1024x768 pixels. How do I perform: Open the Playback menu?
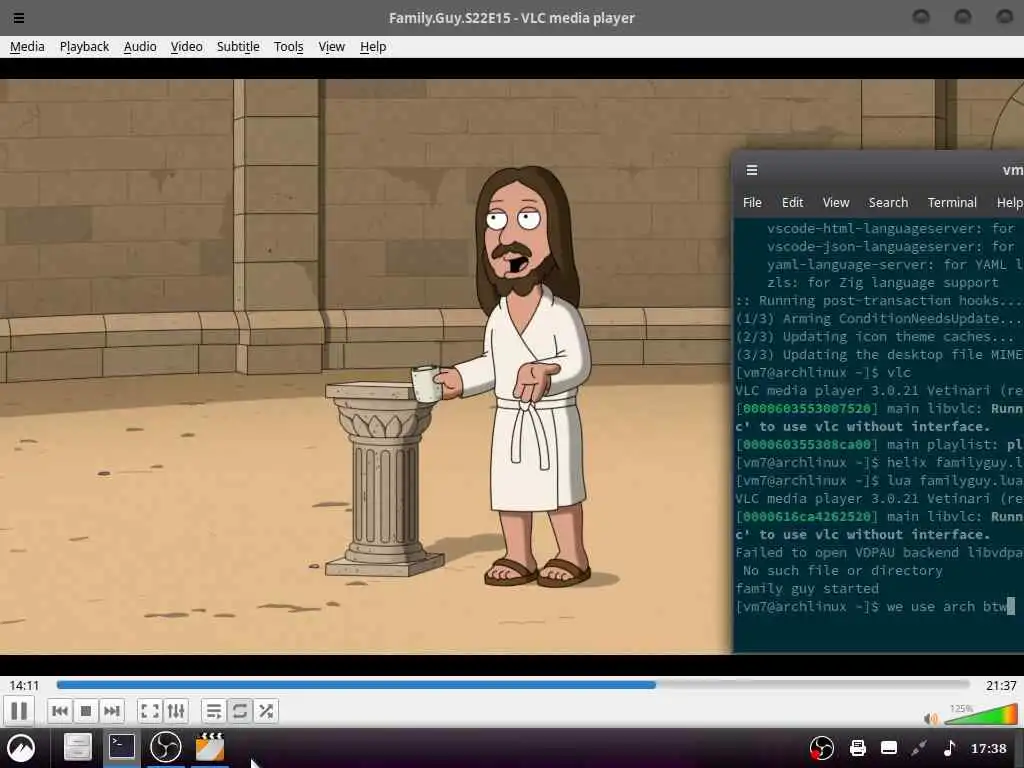(84, 46)
